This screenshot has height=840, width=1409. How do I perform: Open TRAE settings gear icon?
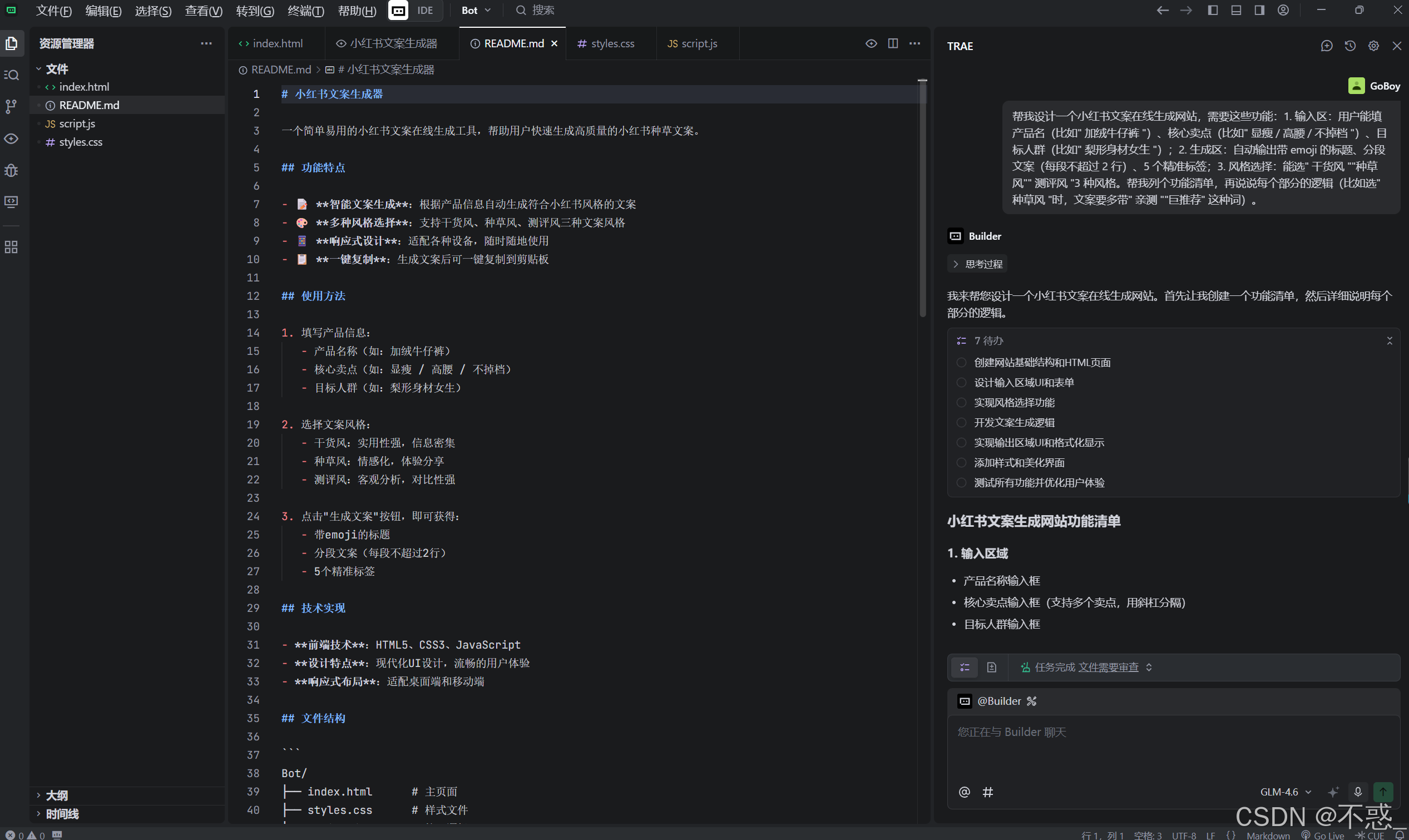point(1373,46)
